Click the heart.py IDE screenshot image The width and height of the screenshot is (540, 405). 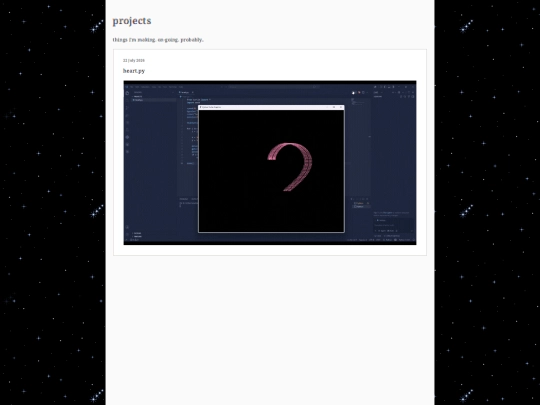click(x=270, y=163)
